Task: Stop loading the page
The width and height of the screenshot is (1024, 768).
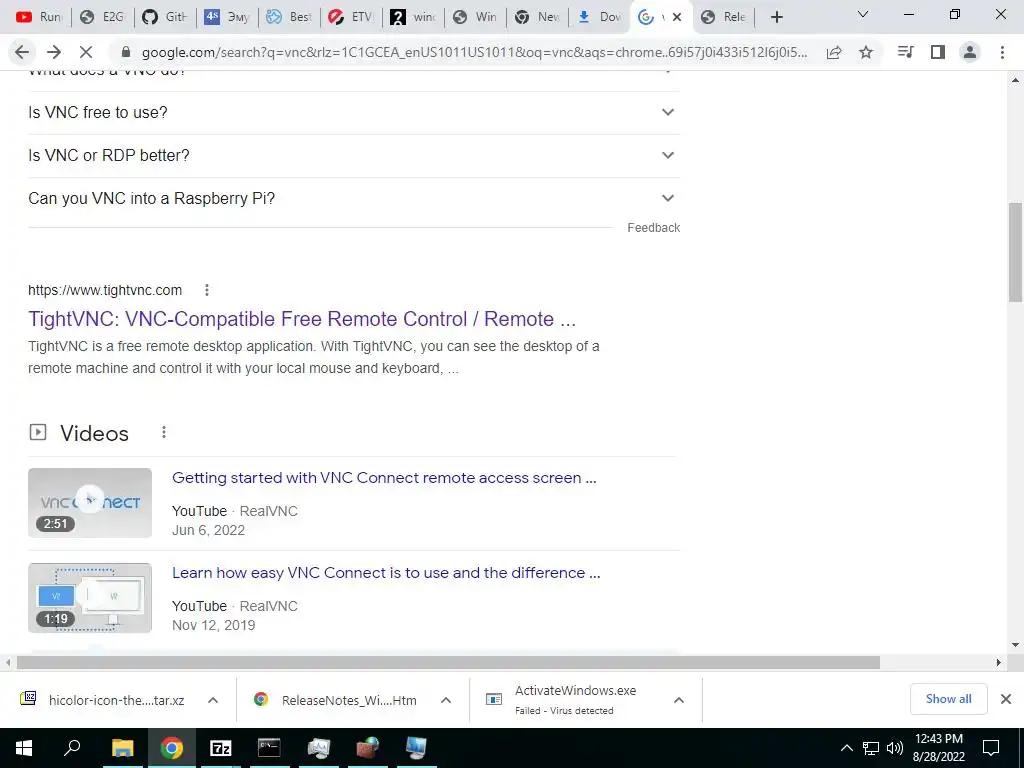Action: [x=86, y=52]
